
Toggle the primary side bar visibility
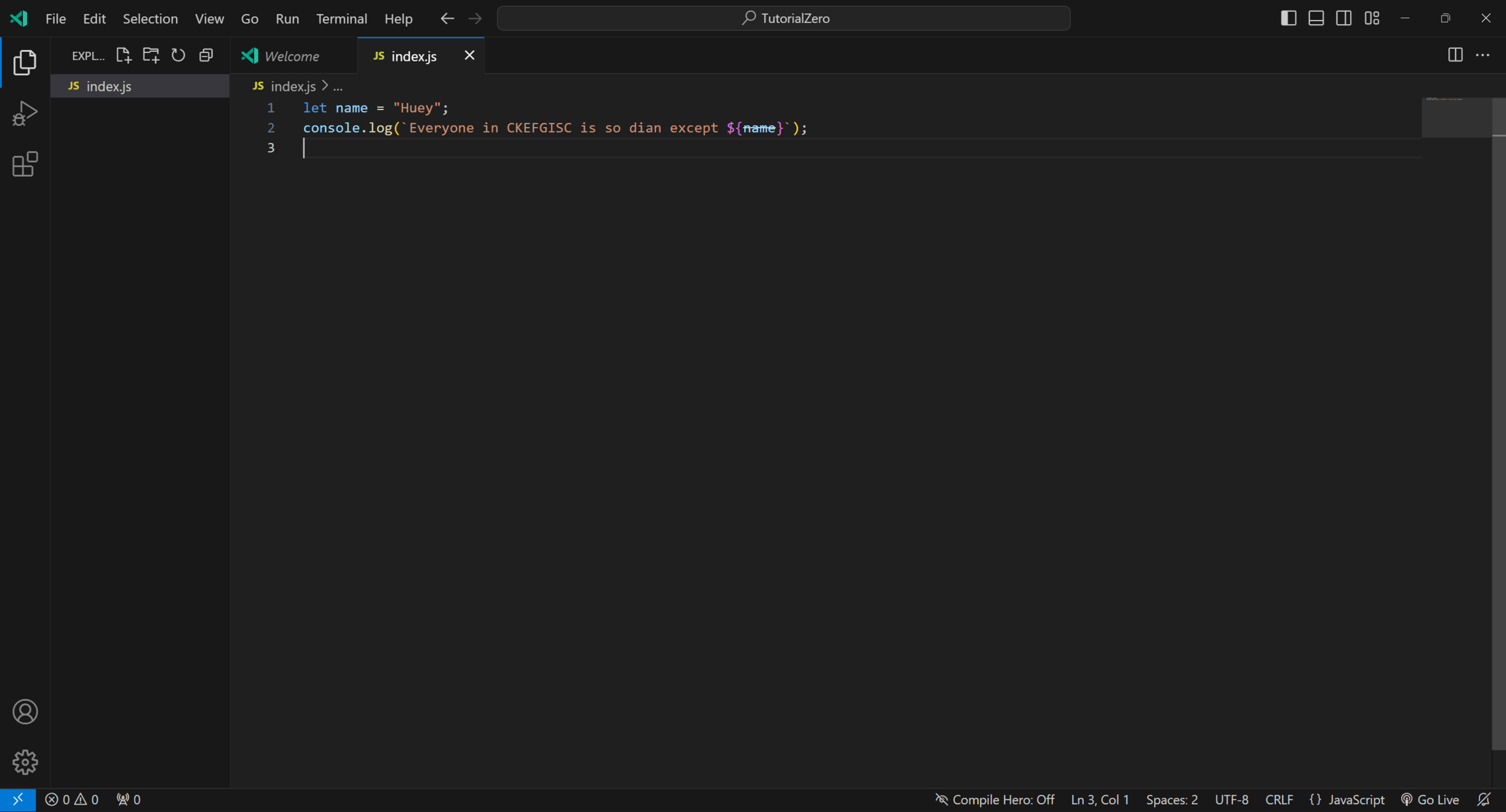tap(1288, 18)
